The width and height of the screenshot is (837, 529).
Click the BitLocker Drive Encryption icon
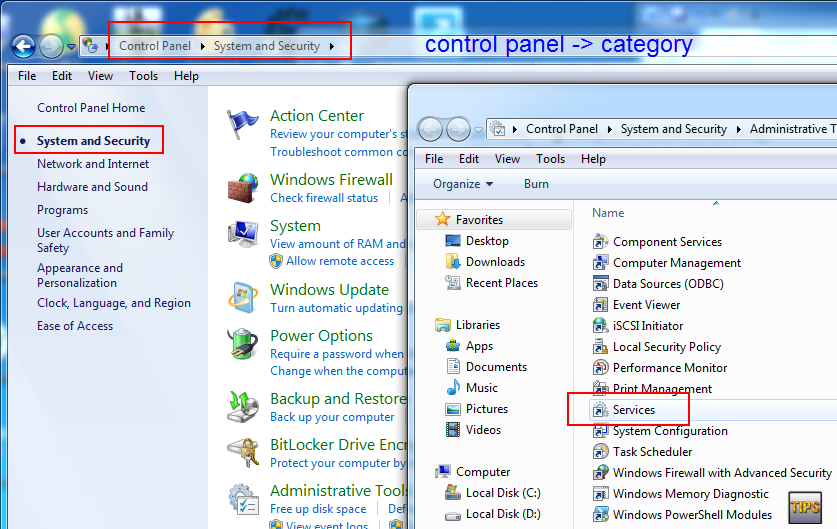tap(243, 452)
